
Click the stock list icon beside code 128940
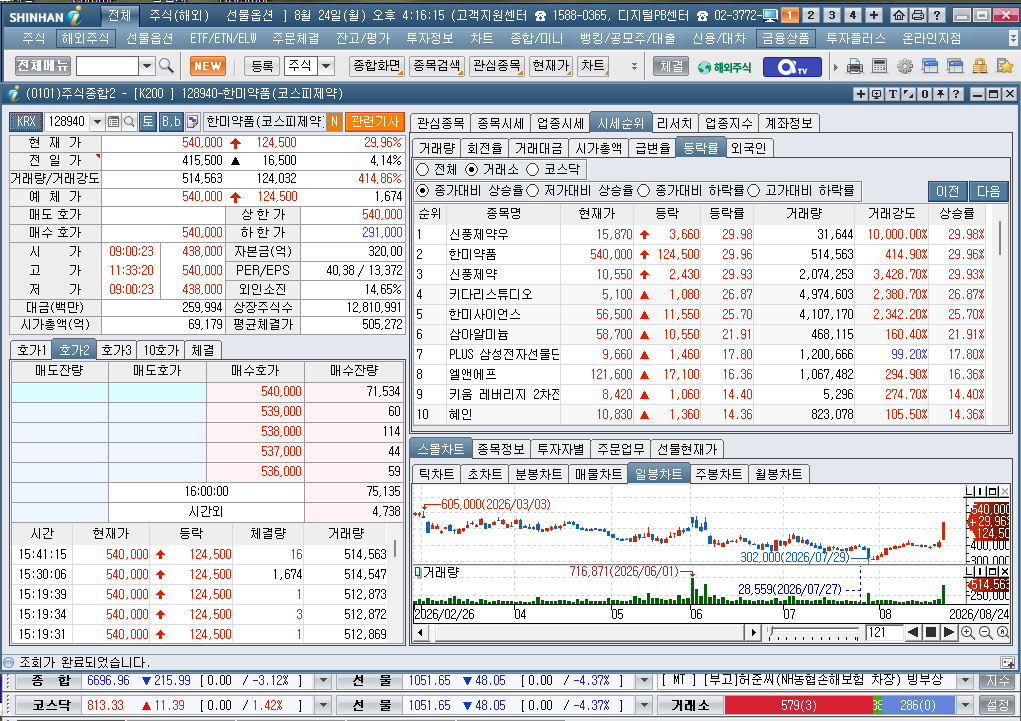[x=113, y=121]
